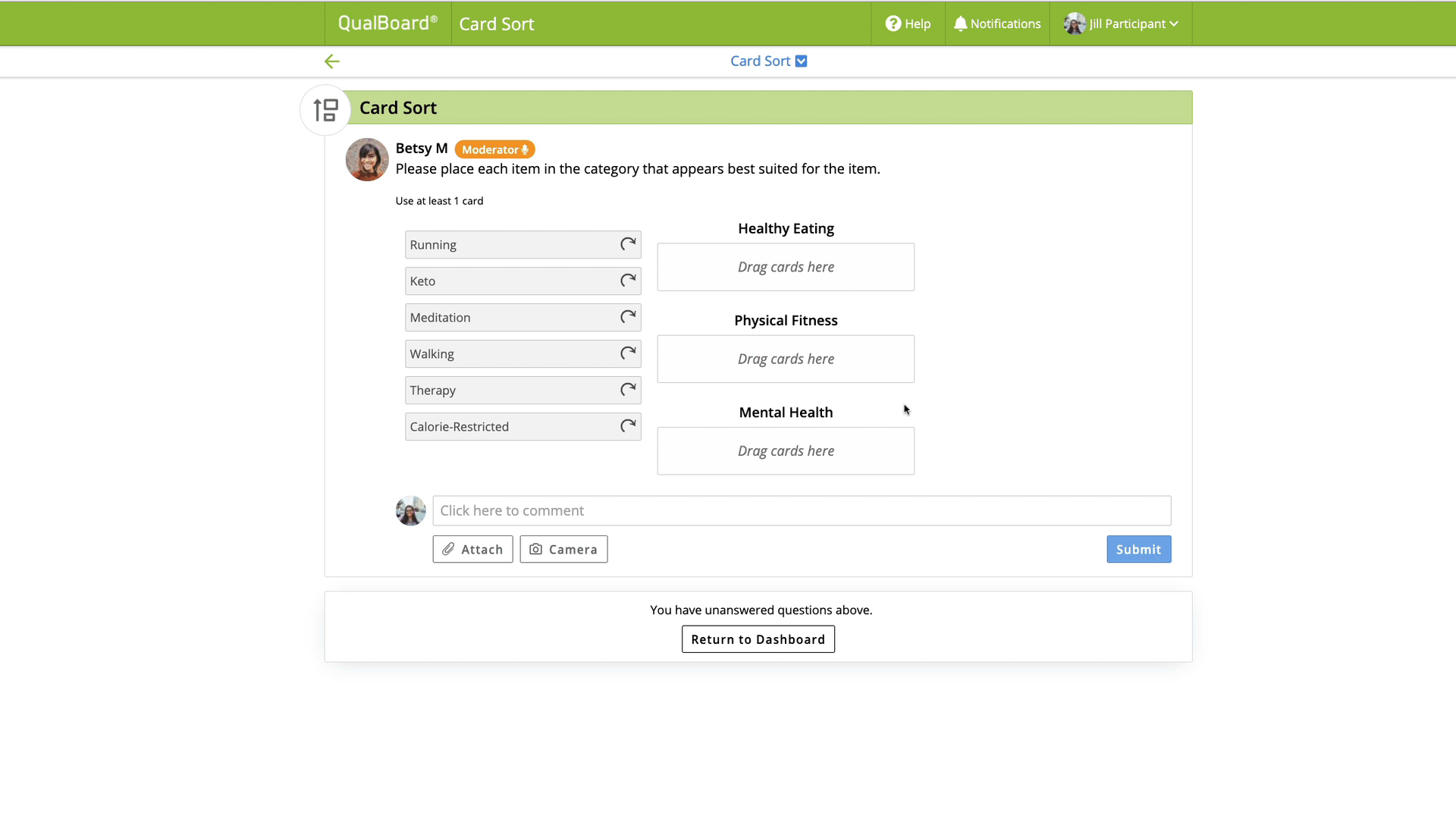Click the Help question mark icon

(893, 24)
